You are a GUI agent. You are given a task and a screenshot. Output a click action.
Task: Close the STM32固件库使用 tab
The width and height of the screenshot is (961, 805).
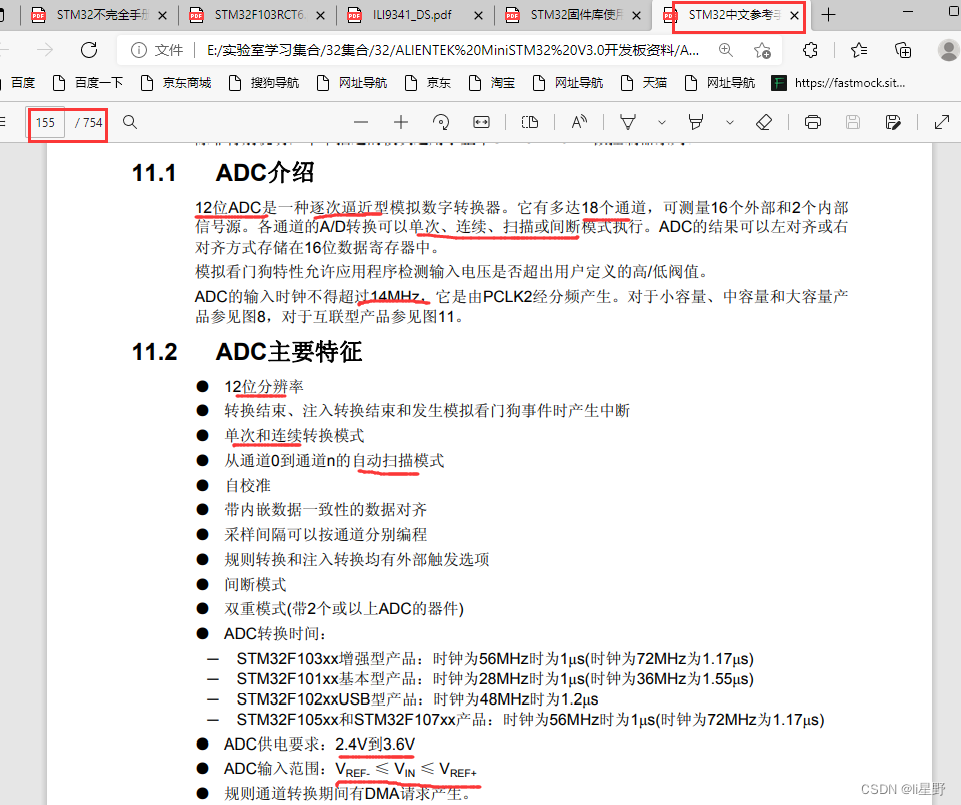[x=637, y=15]
